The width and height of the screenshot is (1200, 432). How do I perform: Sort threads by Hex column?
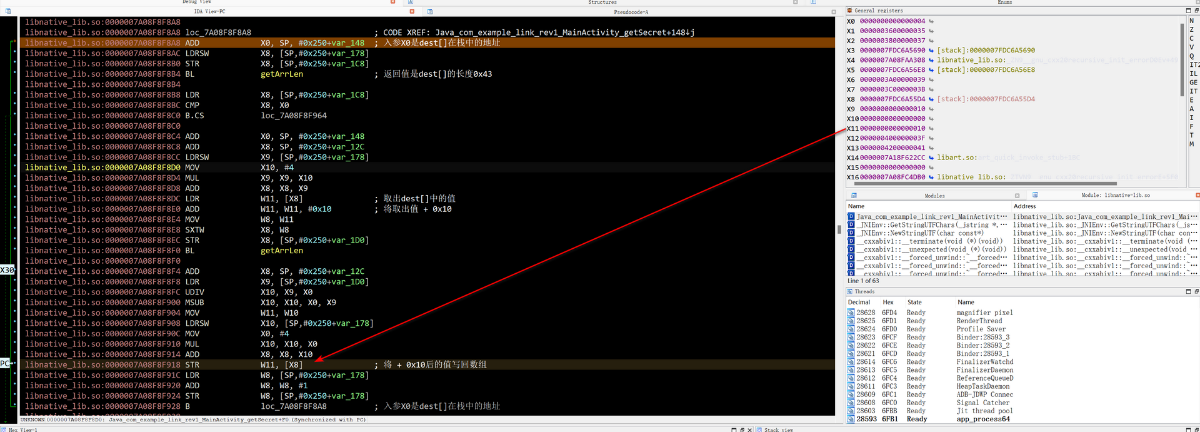(x=891, y=301)
